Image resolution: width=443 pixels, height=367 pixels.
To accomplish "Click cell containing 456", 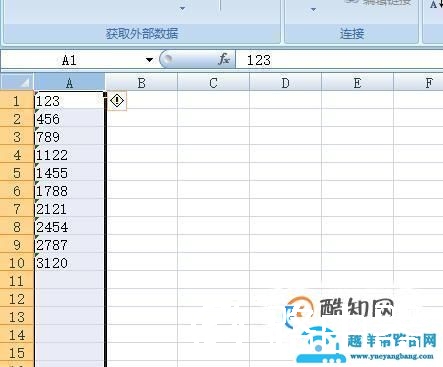I will (x=69, y=118).
